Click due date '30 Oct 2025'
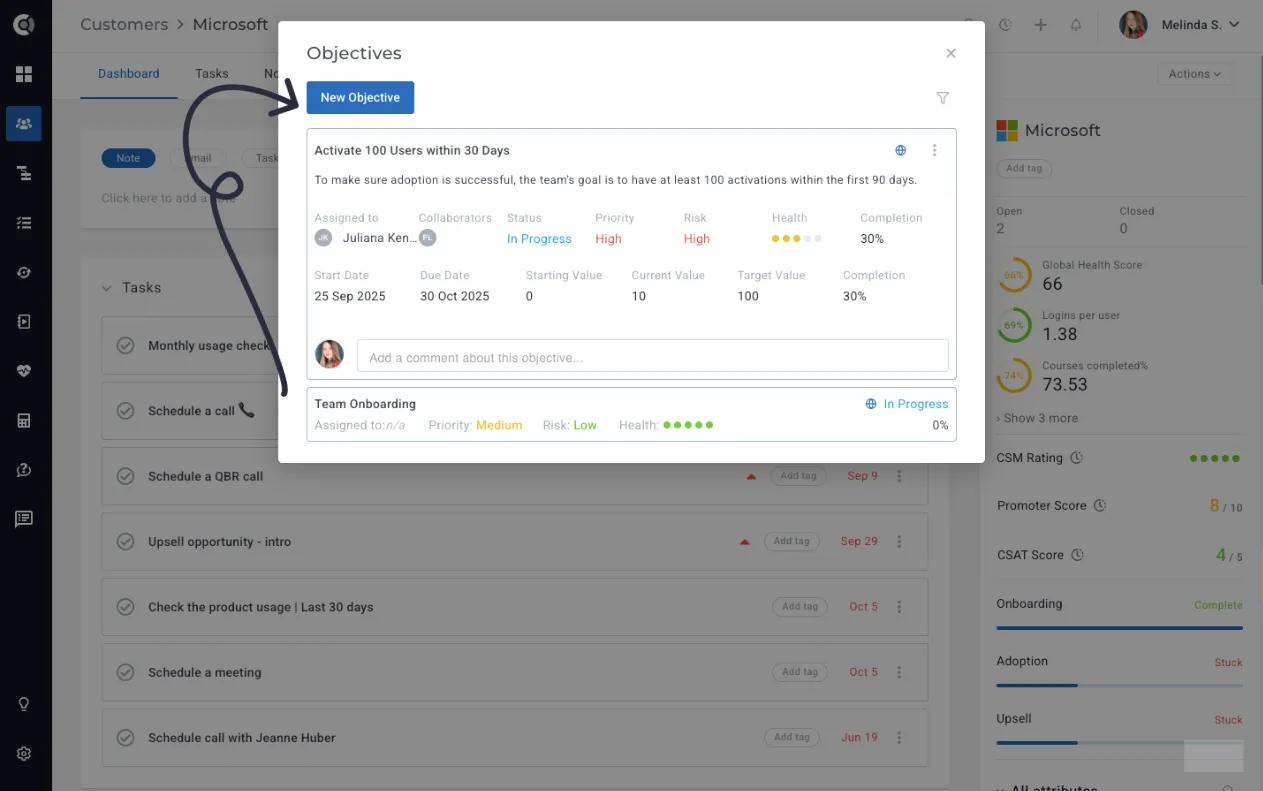The image size is (1263, 791). point(455,296)
